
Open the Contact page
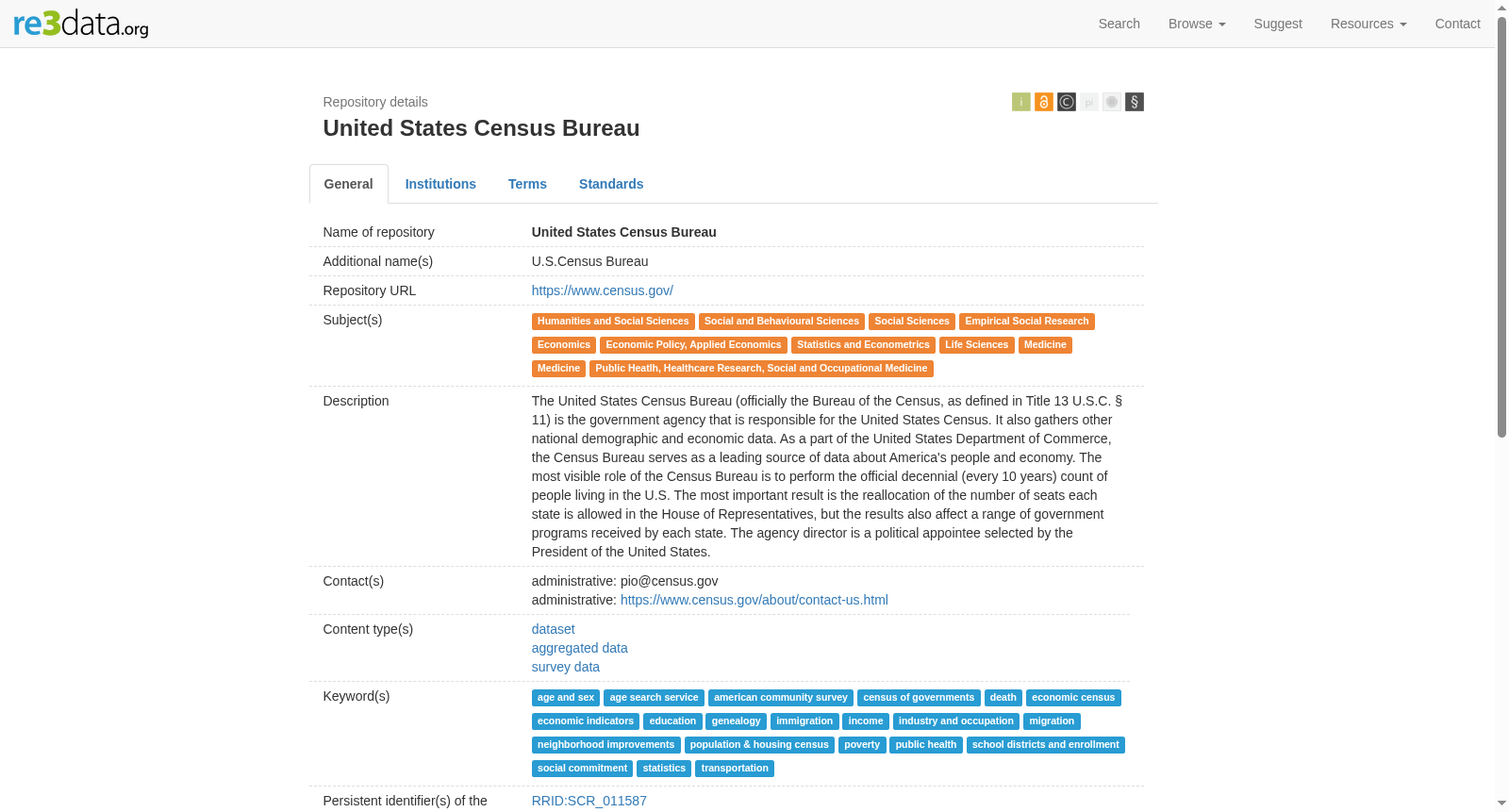pyautogui.click(x=1457, y=24)
